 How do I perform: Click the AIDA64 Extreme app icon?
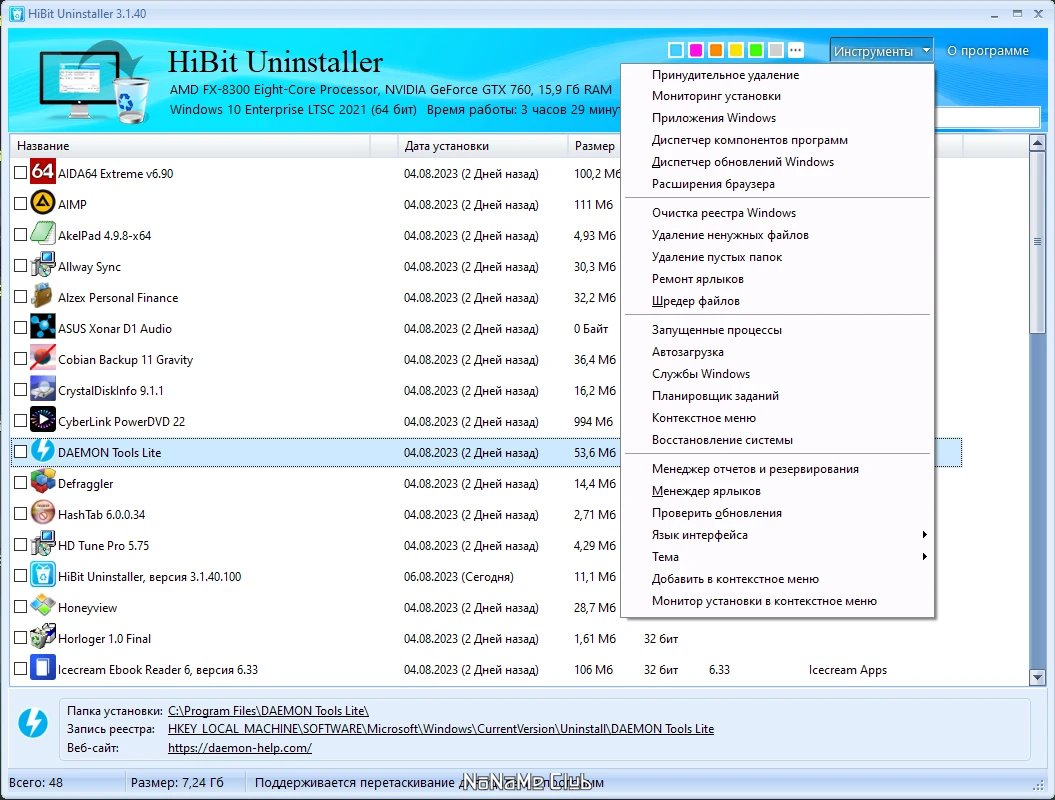click(42, 172)
